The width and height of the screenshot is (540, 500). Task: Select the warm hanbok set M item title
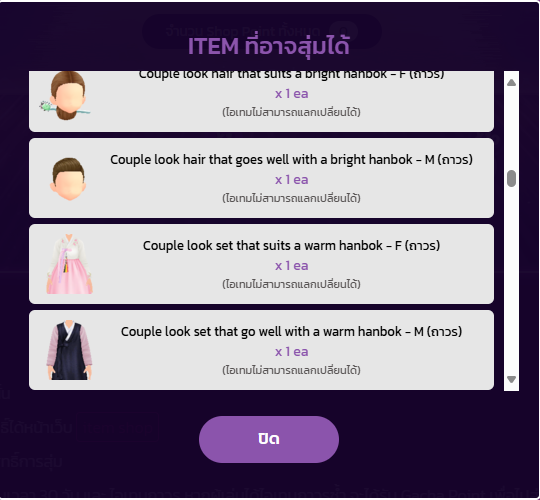click(x=291, y=332)
